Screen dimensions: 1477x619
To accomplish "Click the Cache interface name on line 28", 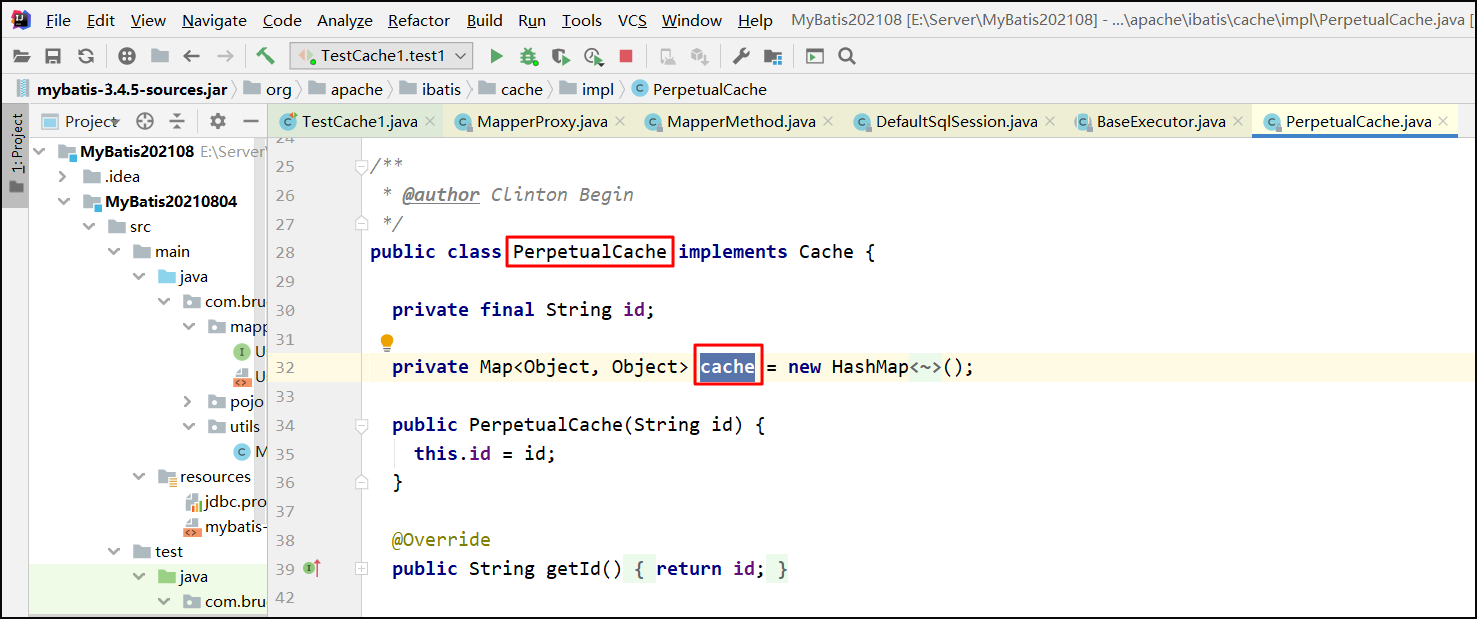I will pyautogui.click(x=826, y=252).
